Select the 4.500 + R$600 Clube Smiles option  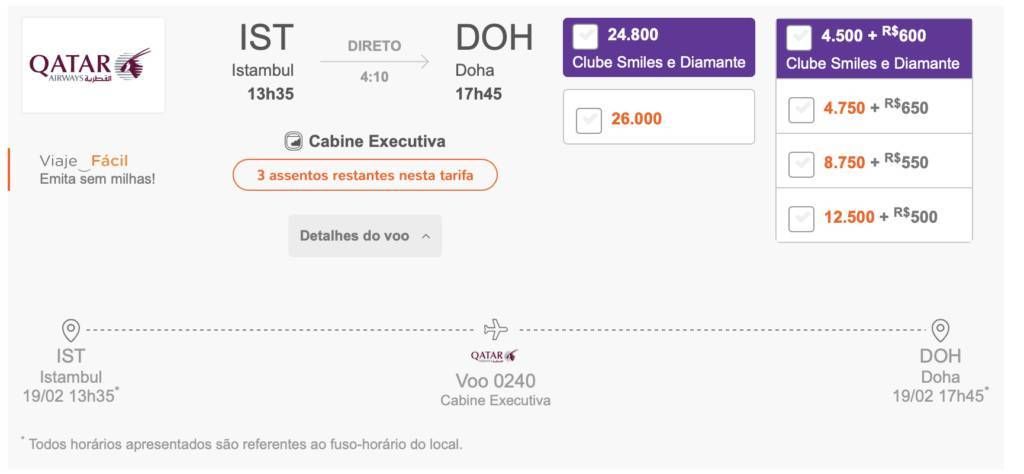tap(799, 38)
